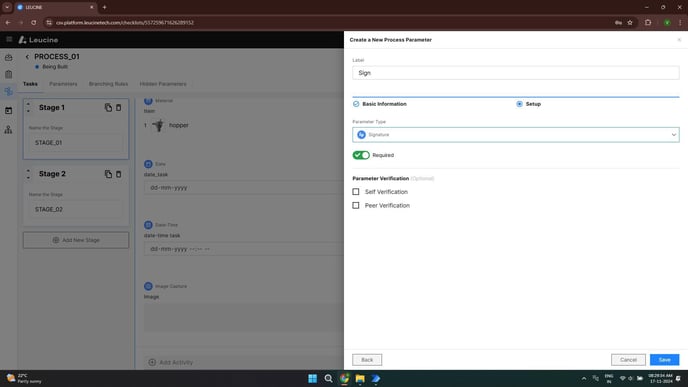Open the Parameters tab

pos(63,84)
